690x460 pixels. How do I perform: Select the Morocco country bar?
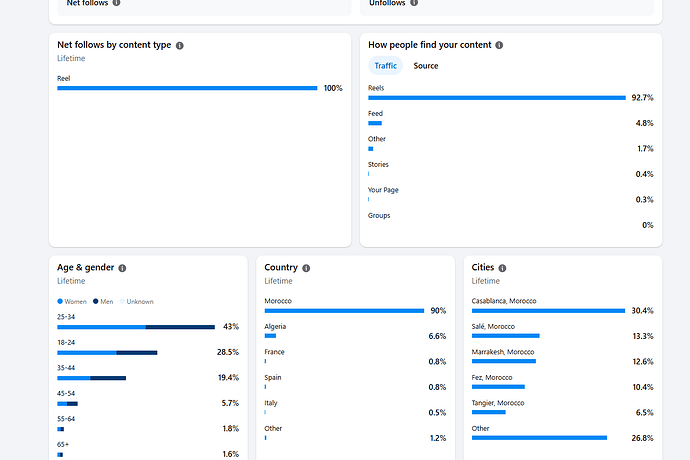(344, 311)
